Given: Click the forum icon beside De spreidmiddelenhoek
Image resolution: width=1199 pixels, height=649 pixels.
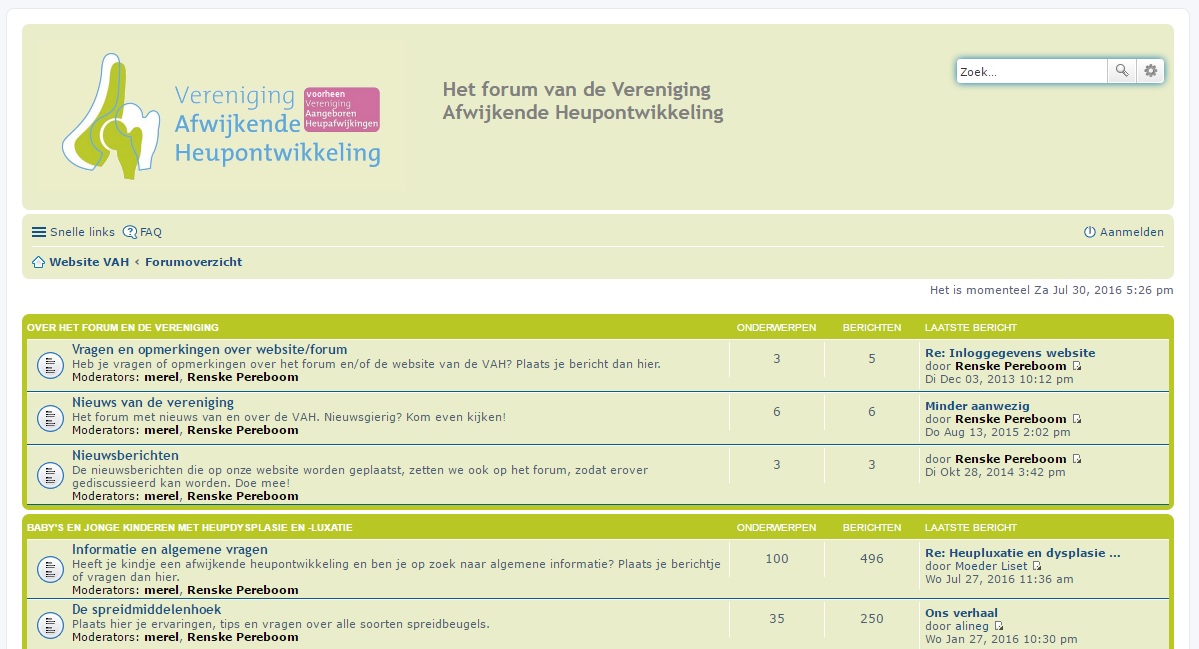Looking at the screenshot, I should [x=50, y=624].
